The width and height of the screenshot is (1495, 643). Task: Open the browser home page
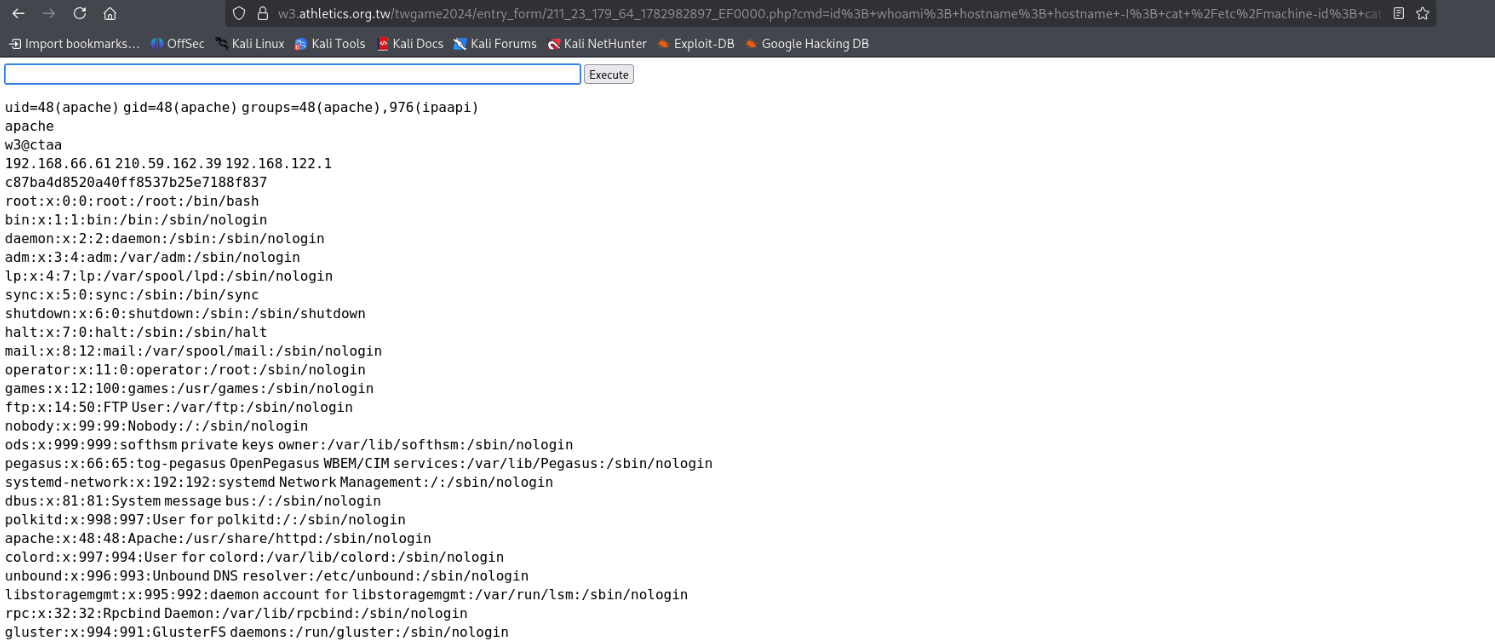[110, 14]
